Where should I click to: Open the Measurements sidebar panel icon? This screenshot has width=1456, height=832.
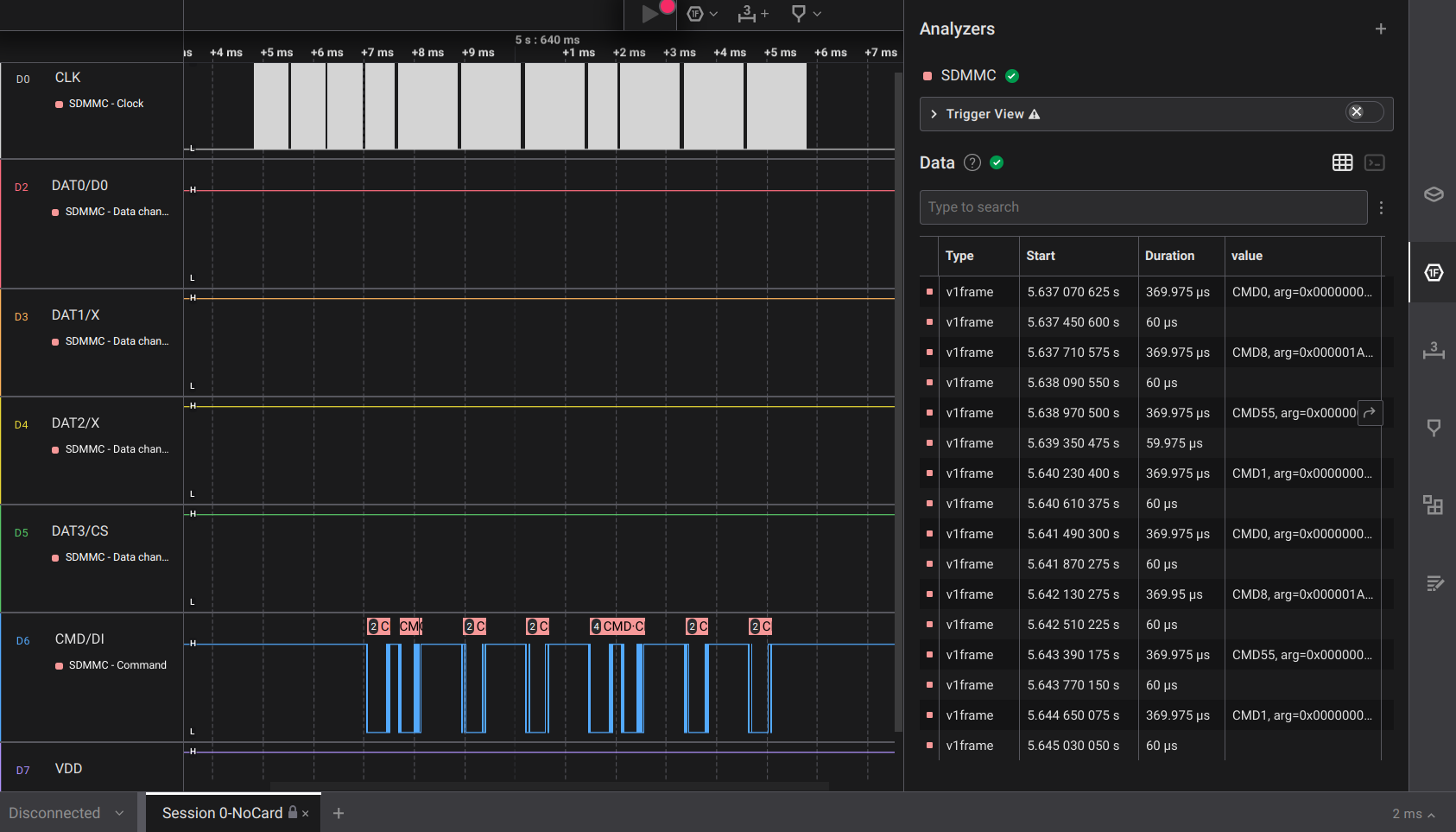tap(1434, 350)
